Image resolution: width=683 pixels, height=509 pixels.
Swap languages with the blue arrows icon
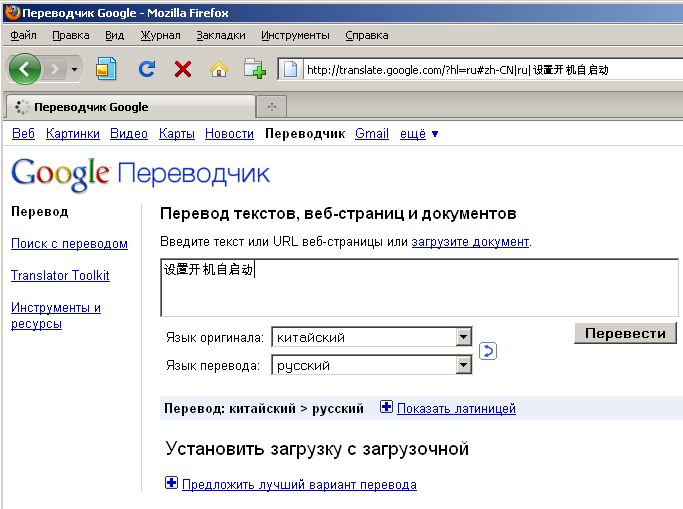point(488,351)
